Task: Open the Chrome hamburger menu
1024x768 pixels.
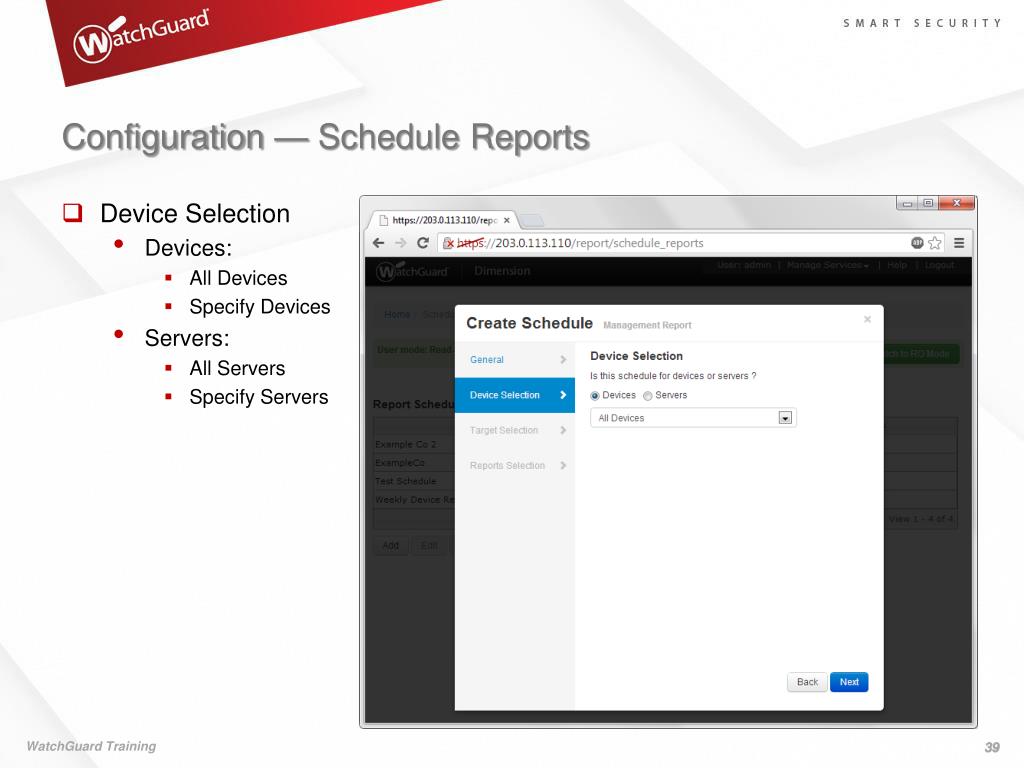Action: [959, 243]
